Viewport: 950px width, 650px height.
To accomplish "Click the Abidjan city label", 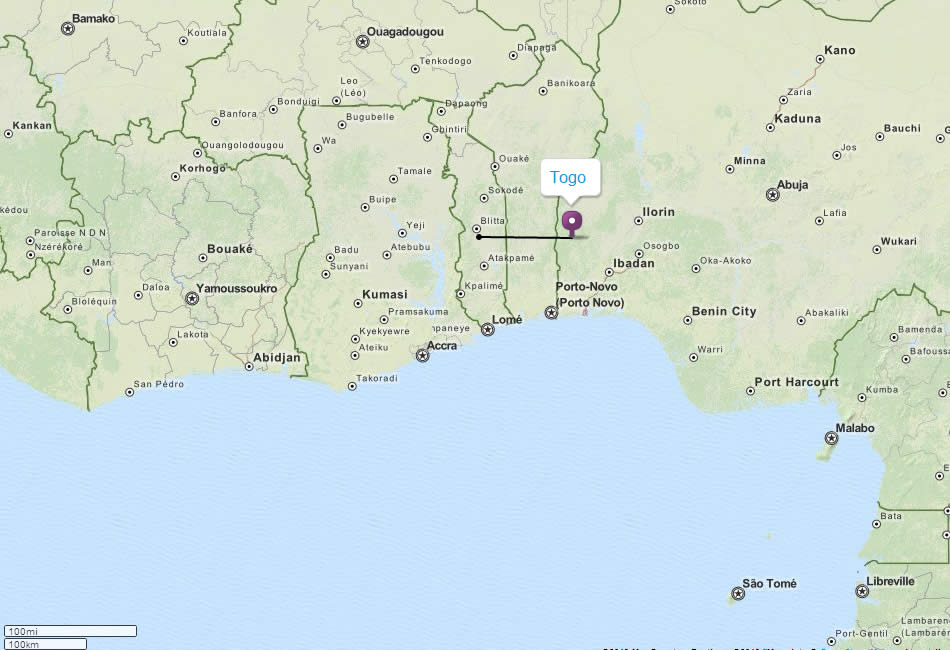I will click(277, 357).
